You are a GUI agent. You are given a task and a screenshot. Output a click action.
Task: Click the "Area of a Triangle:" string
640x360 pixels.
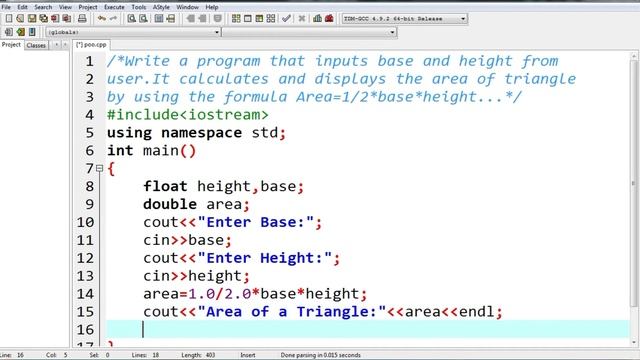click(292, 312)
